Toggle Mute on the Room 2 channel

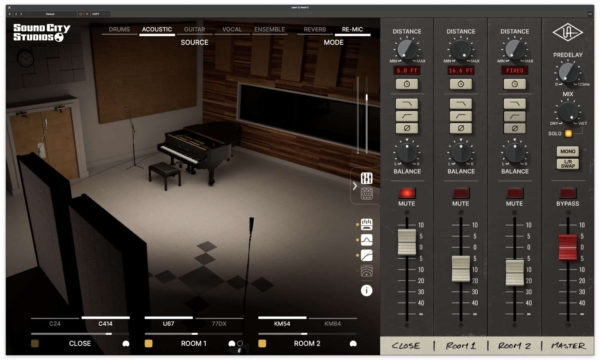[515, 193]
